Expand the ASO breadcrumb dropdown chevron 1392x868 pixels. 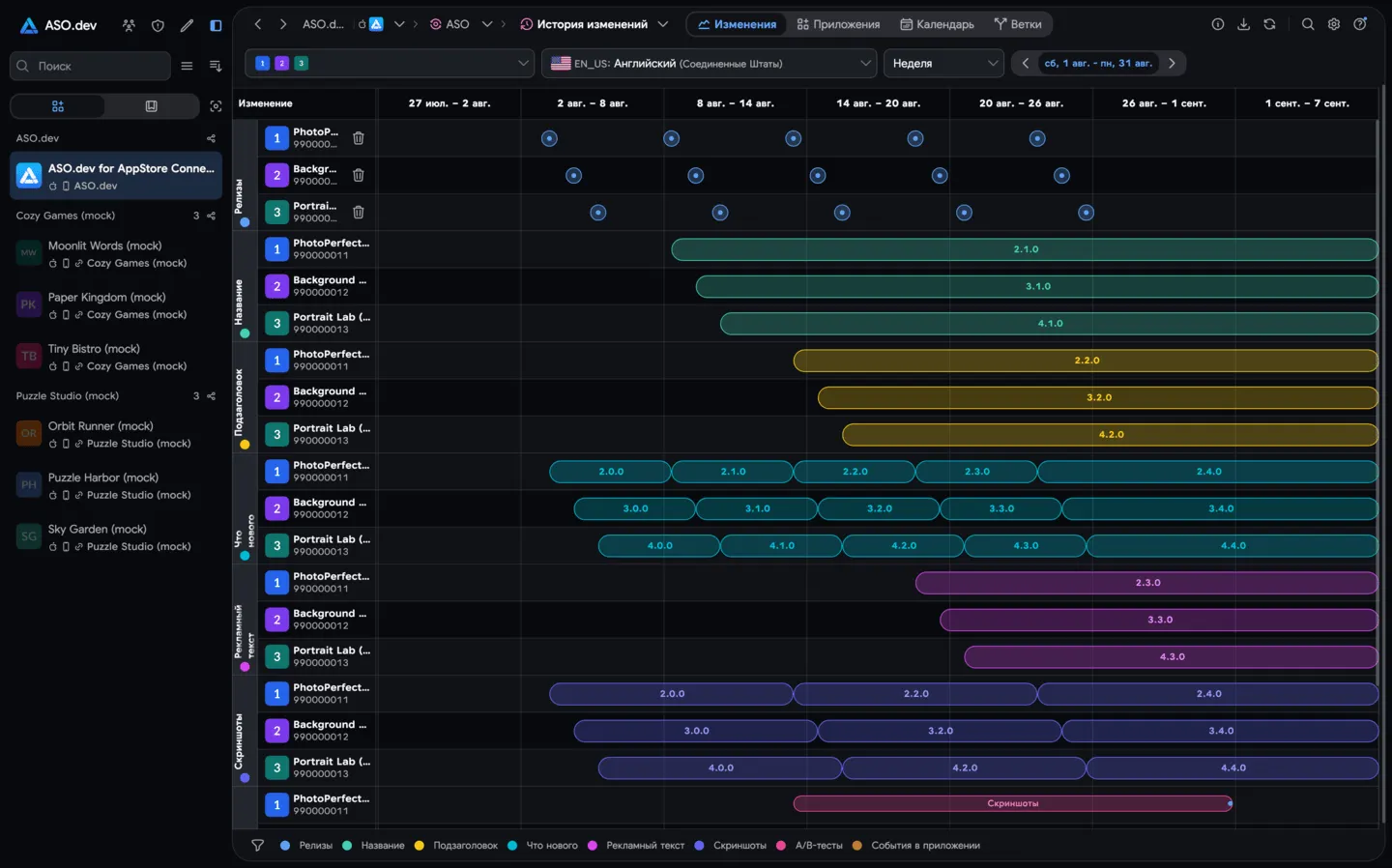pos(487,24)
